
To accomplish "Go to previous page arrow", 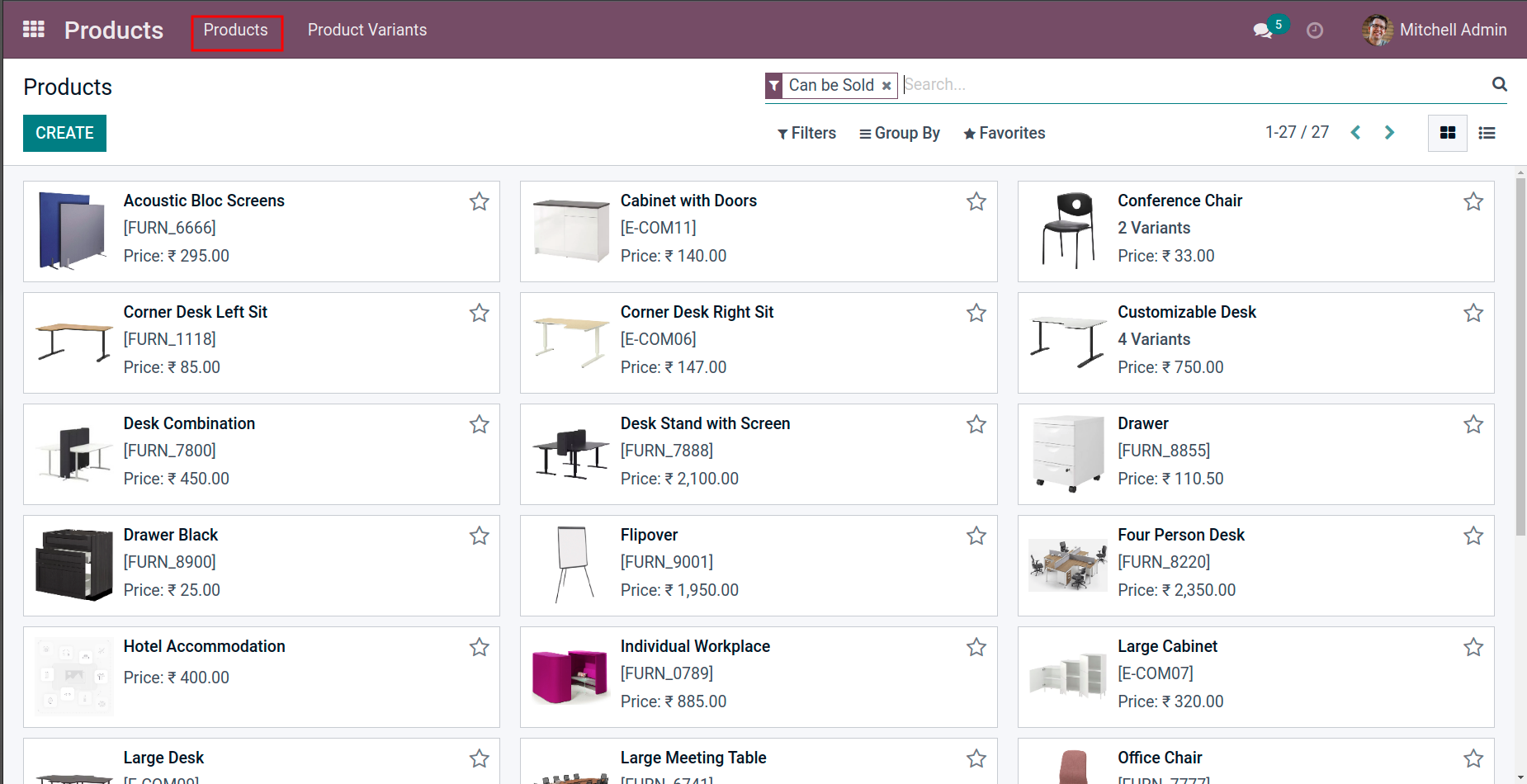I will 1355,133.
